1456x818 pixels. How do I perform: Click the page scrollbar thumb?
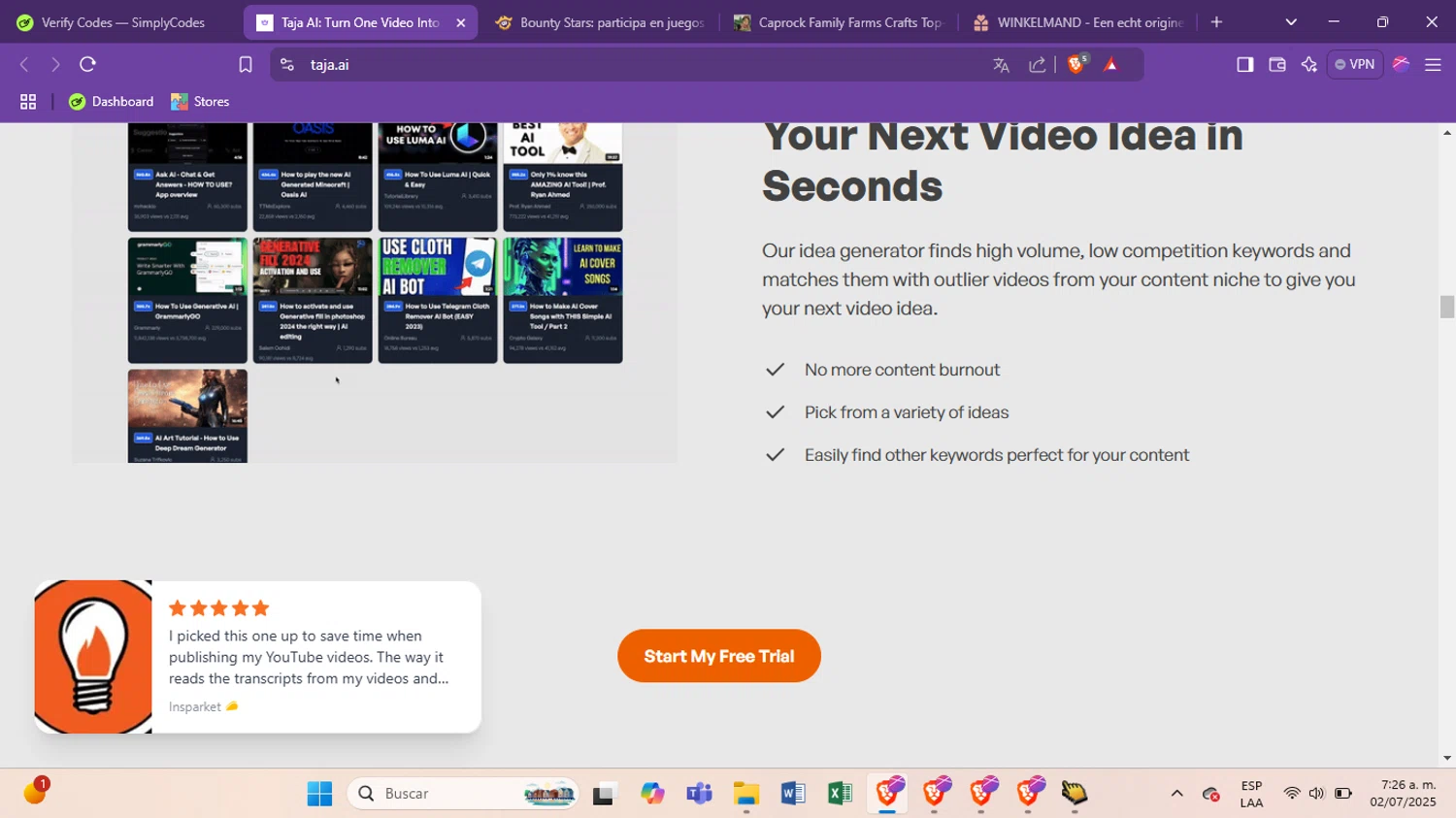tap(1447, 307)
